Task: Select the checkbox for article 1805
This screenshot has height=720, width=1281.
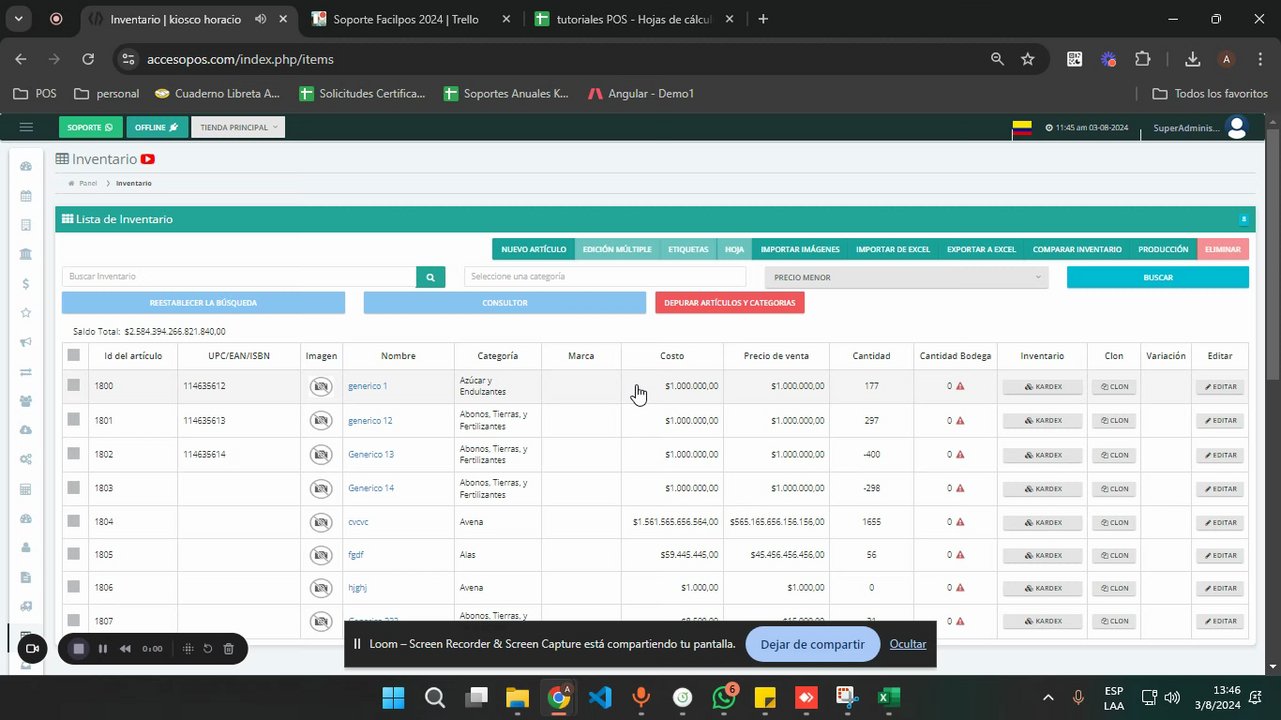Action: pyautogui.click(x=73, y=555)
